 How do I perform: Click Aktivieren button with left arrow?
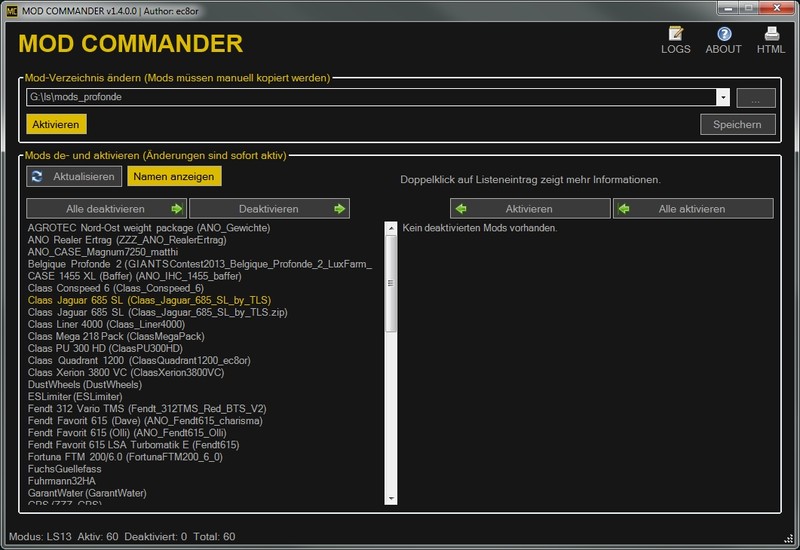click(530, 209)
